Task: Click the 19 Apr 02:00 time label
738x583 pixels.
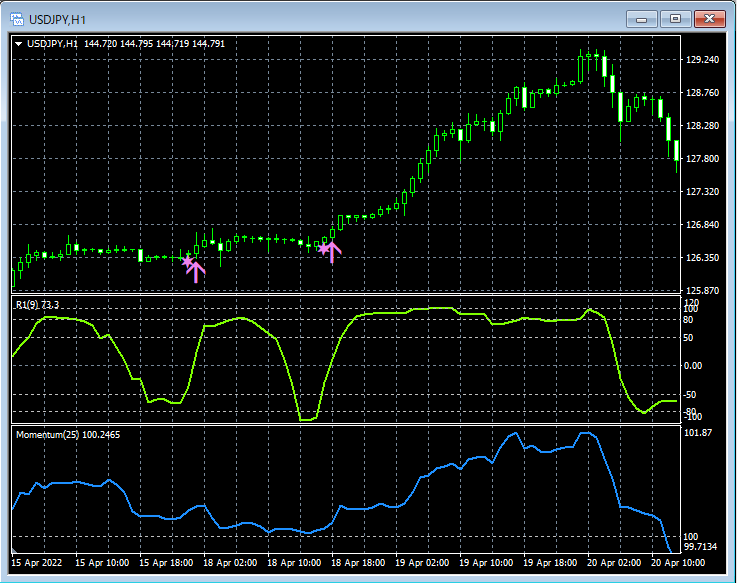Action: [424, 562]
